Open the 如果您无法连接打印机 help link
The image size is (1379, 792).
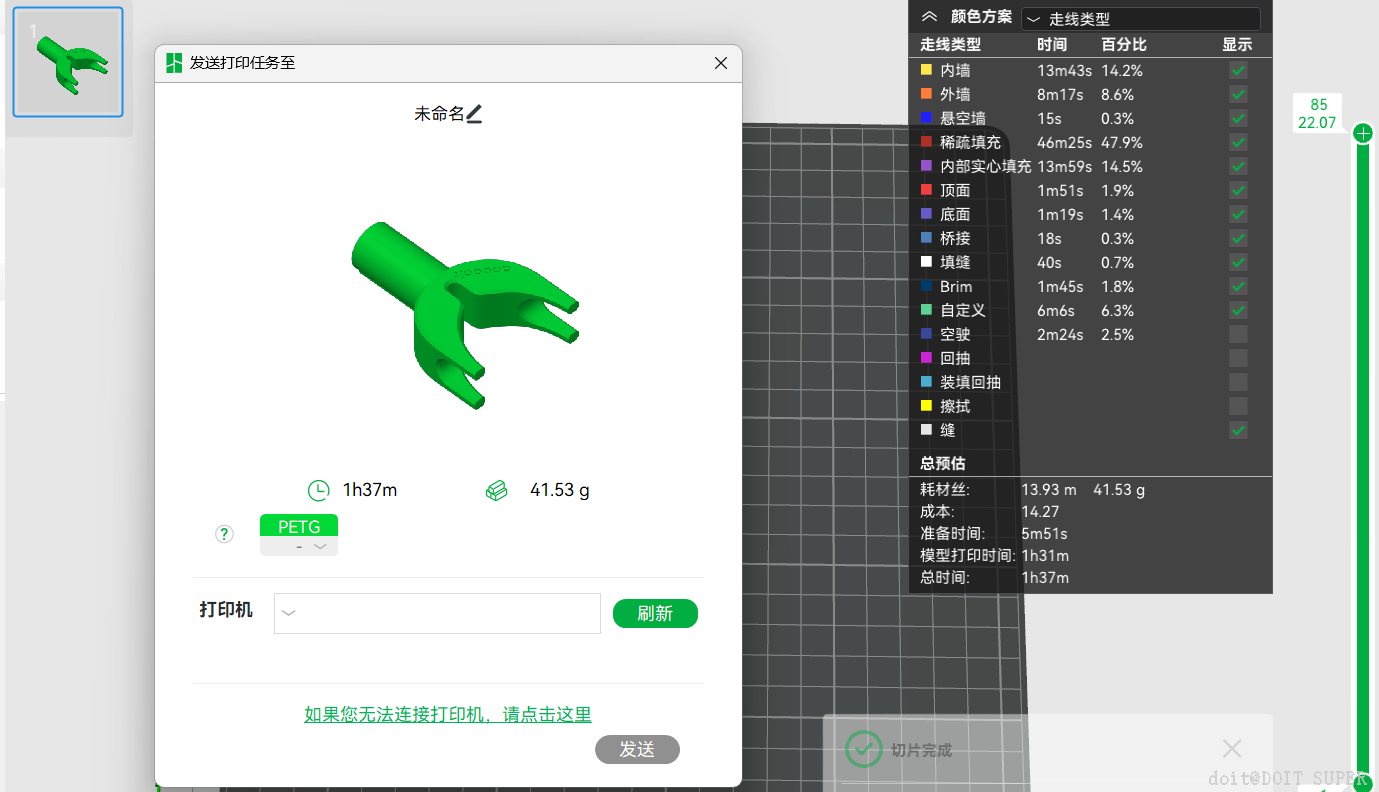click(x=447, y=714)
